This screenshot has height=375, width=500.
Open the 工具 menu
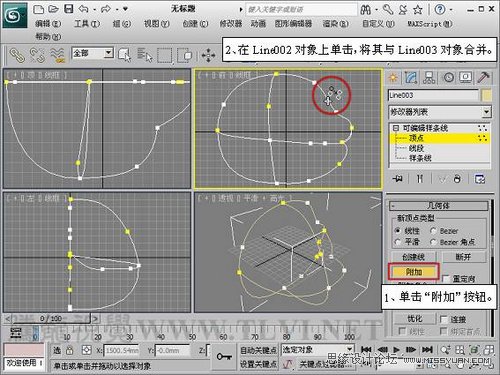(x=87, y=24)
